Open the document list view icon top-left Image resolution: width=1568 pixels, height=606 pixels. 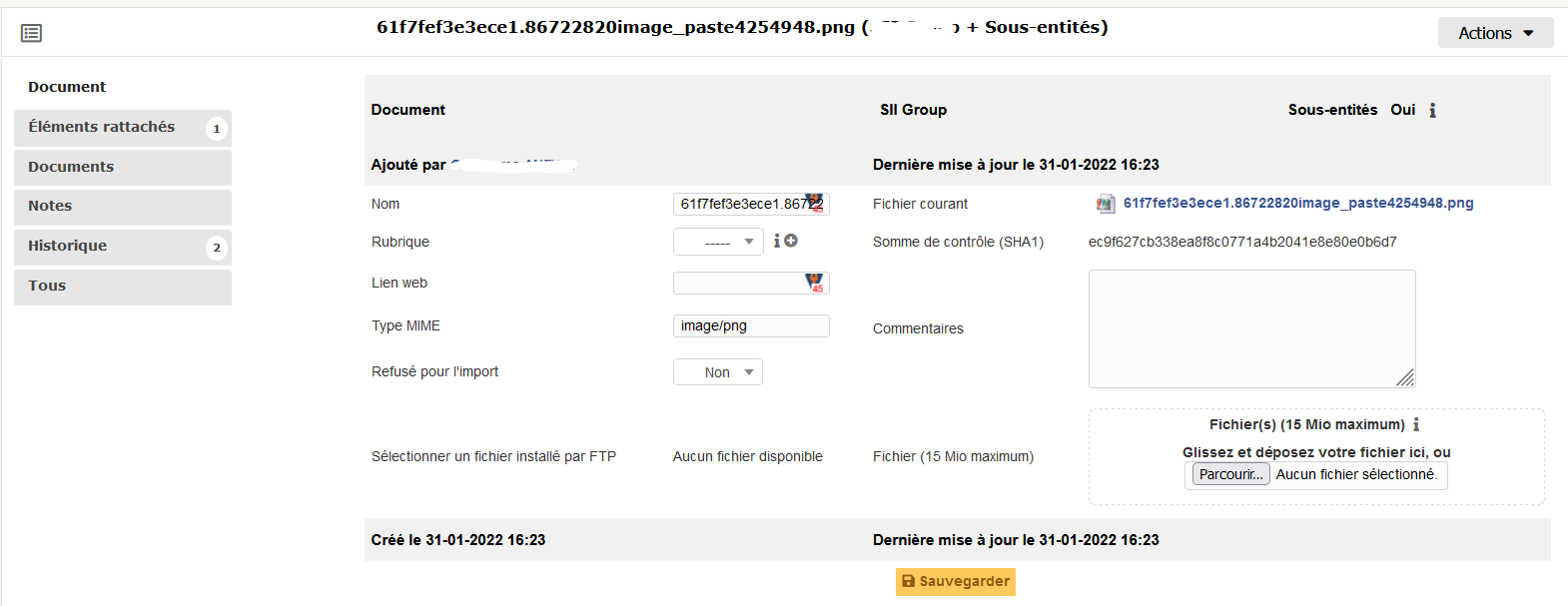click(x=31, y=32)
